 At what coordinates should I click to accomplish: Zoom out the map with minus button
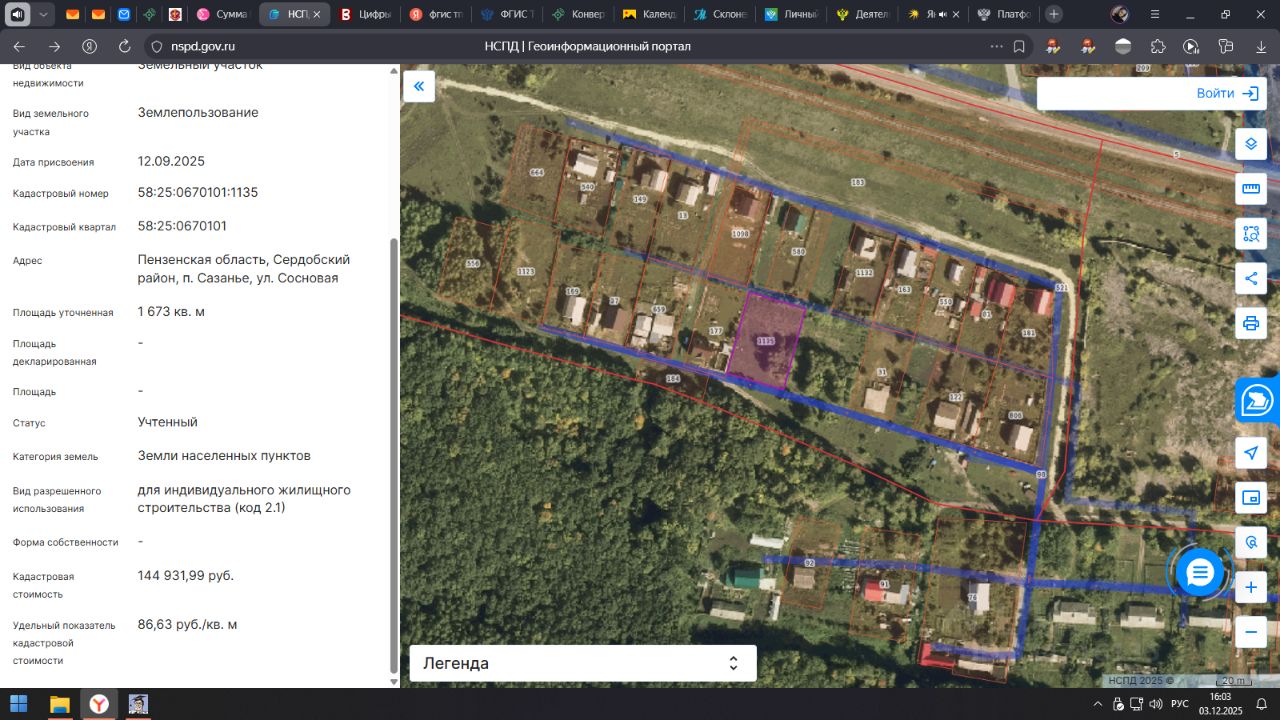point(1251,632)
